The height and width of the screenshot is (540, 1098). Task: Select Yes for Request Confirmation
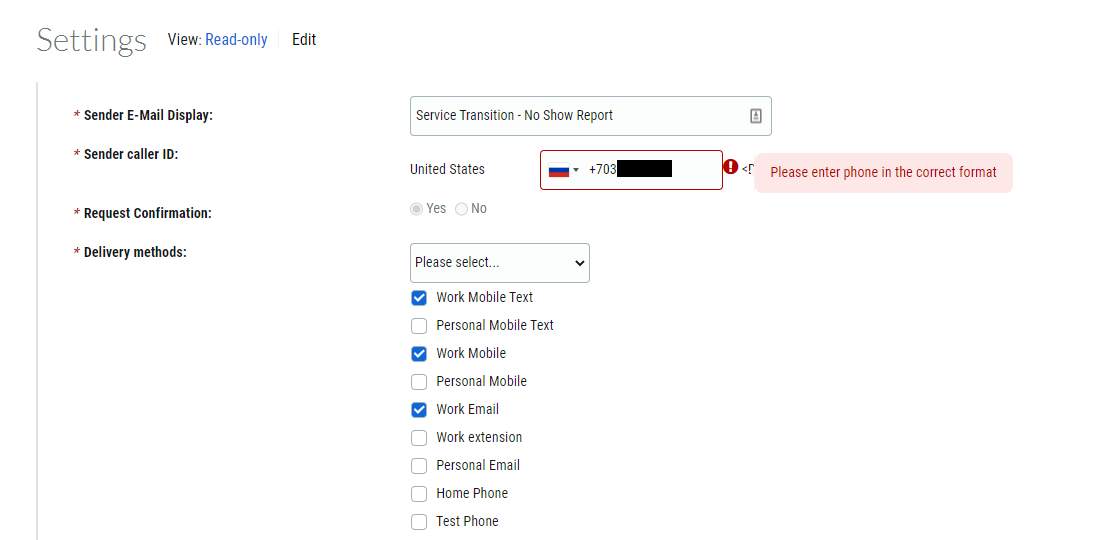pyautogui.click(x=417, y=209)
